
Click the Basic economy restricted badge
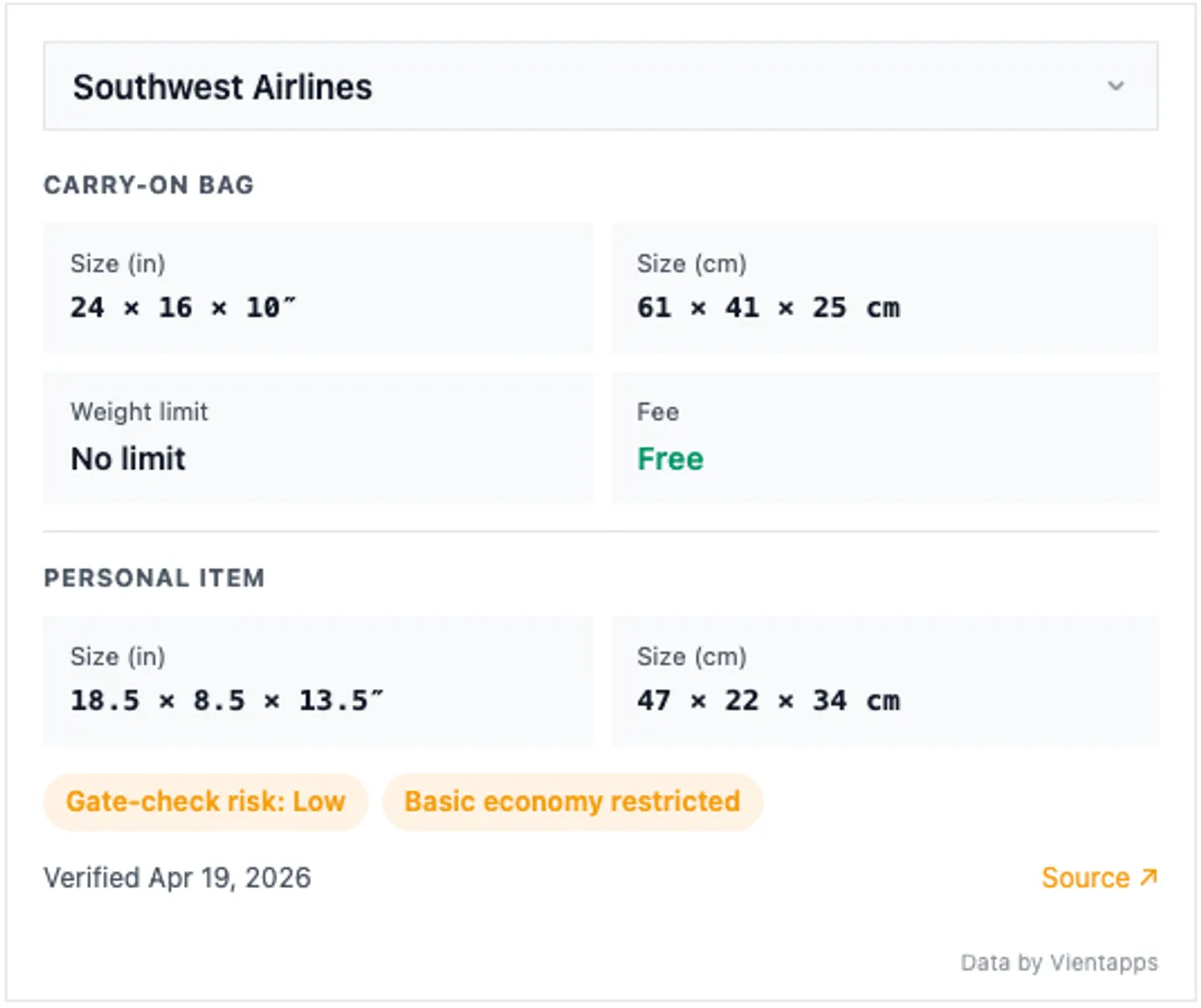(571, 802)
